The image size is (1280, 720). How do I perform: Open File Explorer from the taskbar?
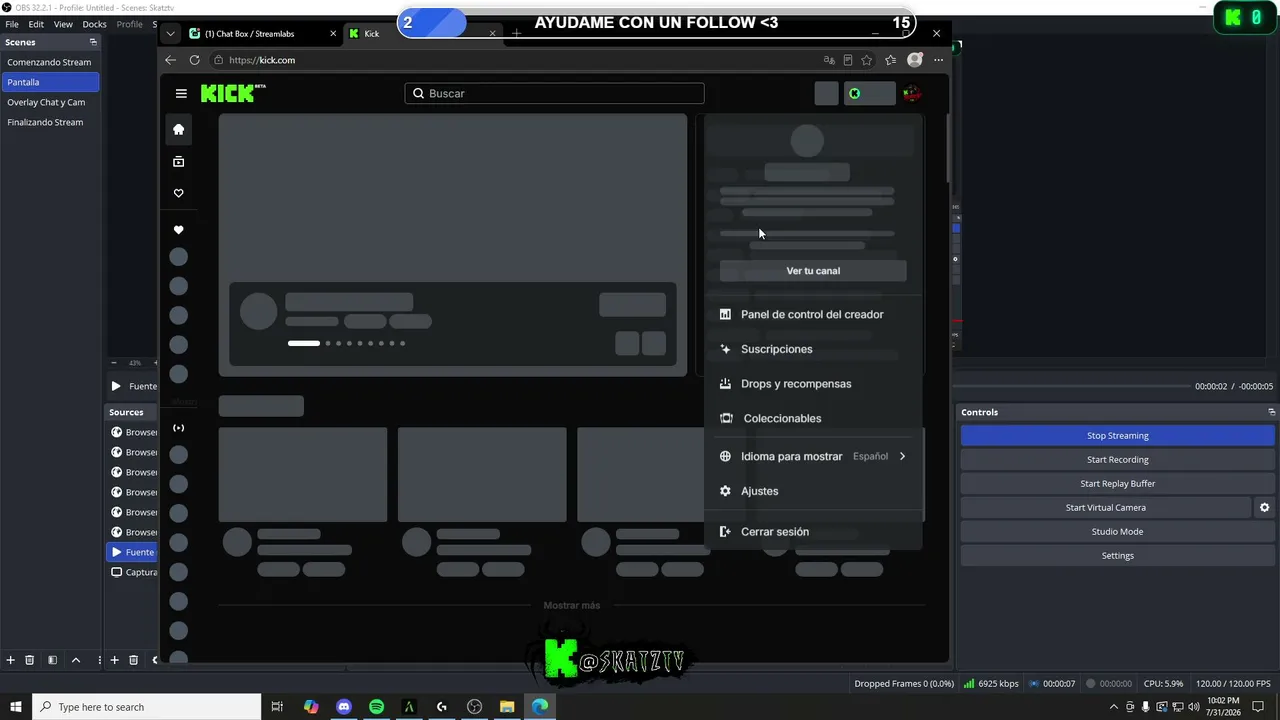pyautogui.click(x=507, y=707)
